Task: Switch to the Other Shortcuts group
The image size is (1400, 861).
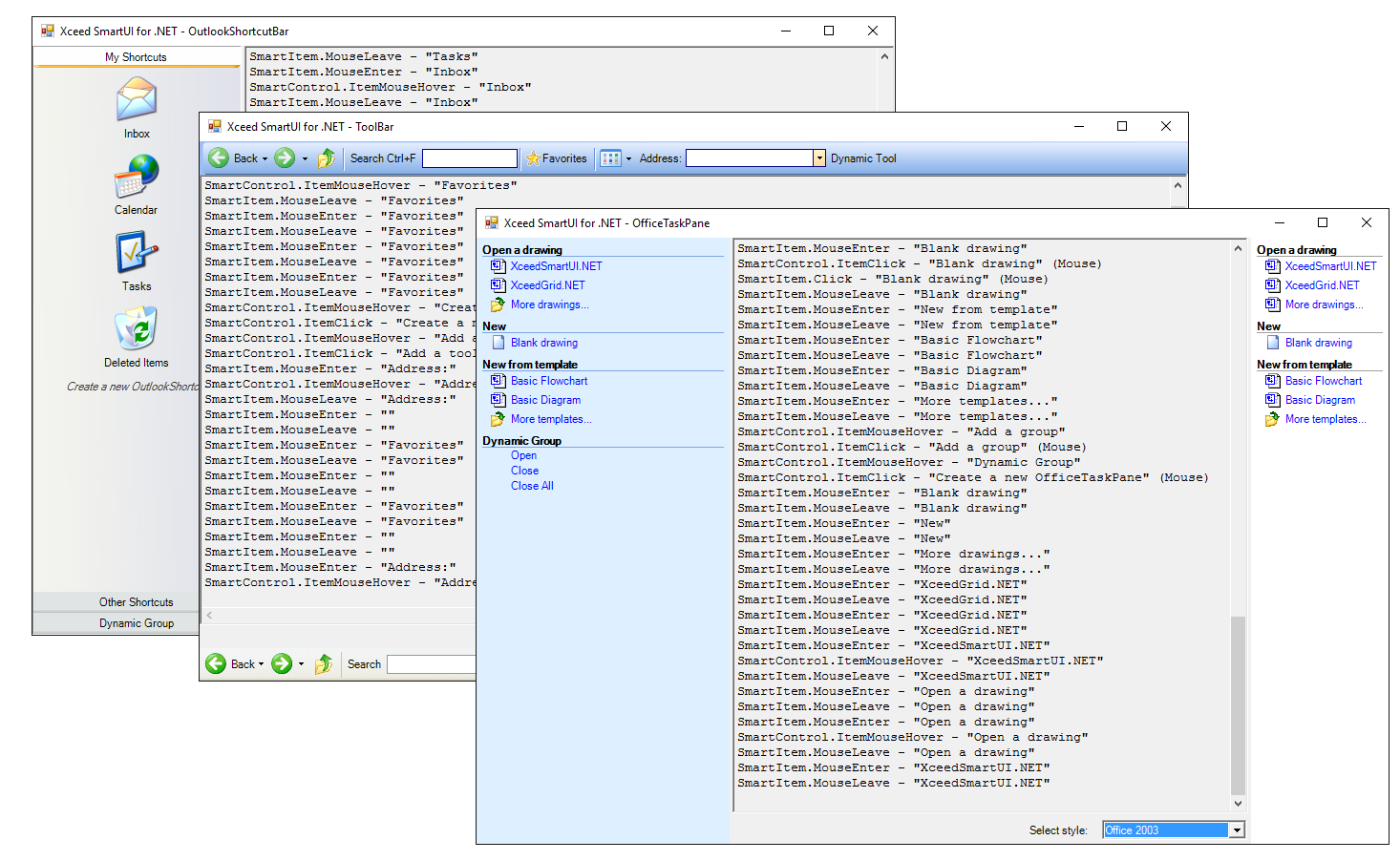Action: [136, 602]
